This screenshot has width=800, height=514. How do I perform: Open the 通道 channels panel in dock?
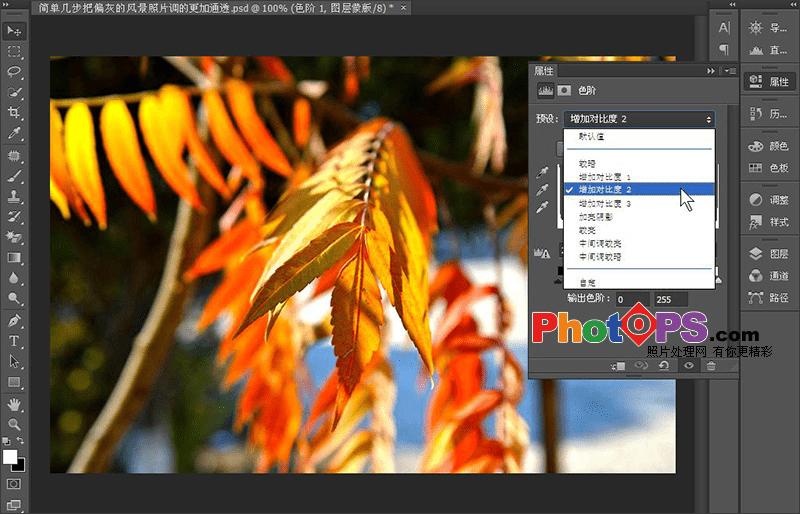[769, 276]
